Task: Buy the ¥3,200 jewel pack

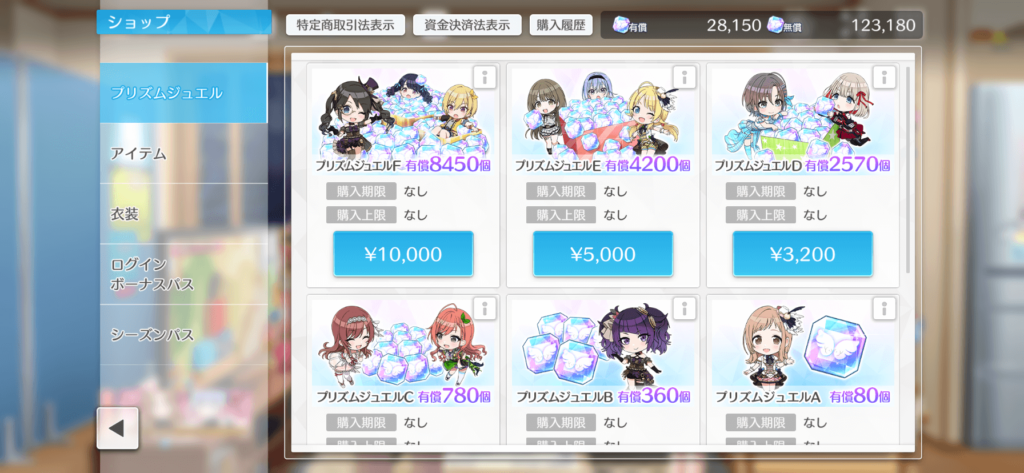Action: (803, 253)
